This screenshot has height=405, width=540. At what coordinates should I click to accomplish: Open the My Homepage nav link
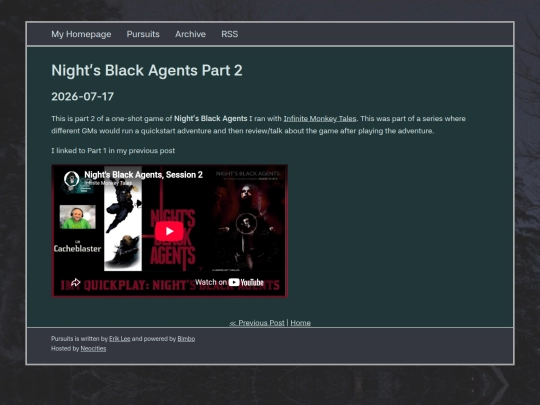(81, 34)
